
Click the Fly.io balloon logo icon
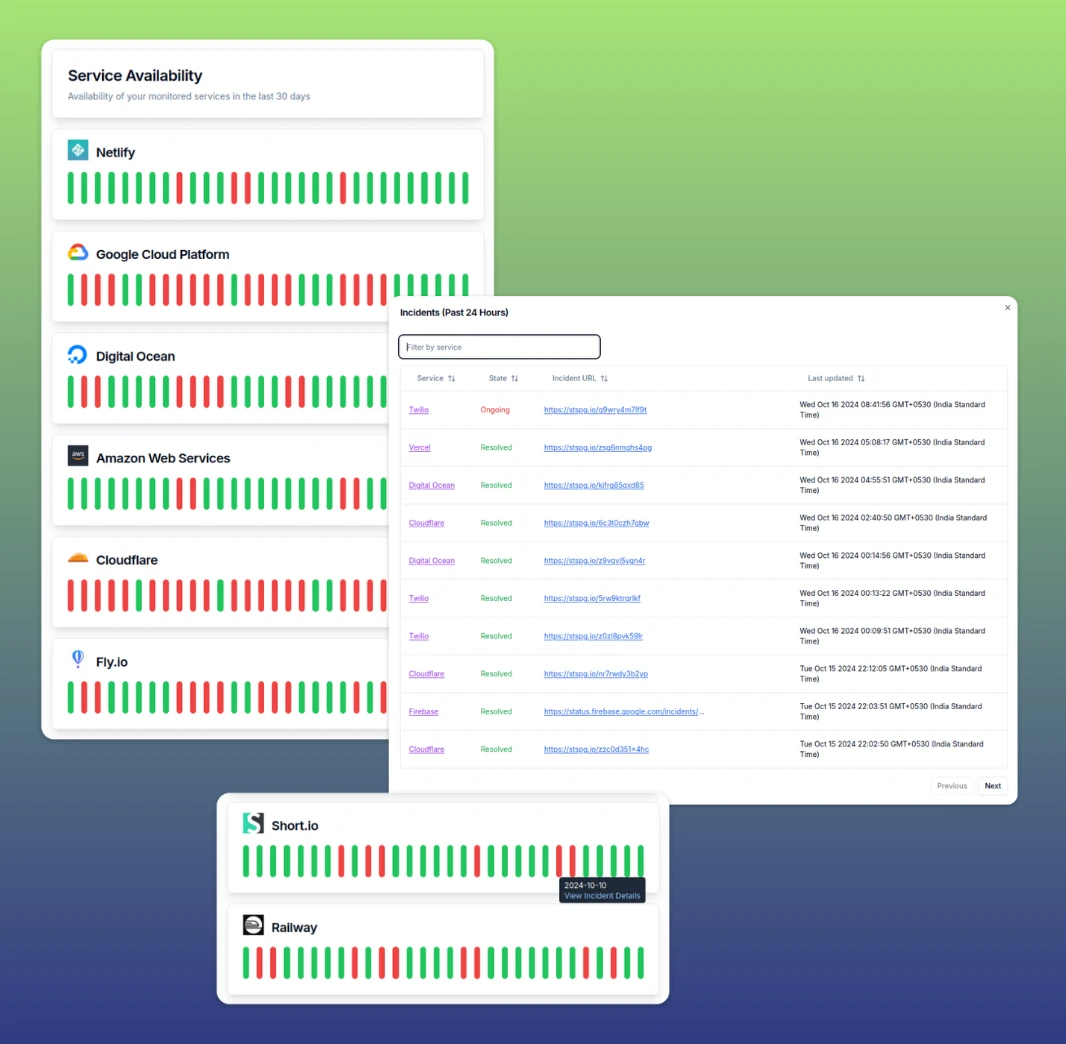pyautogui.click(x=78, y=659)
